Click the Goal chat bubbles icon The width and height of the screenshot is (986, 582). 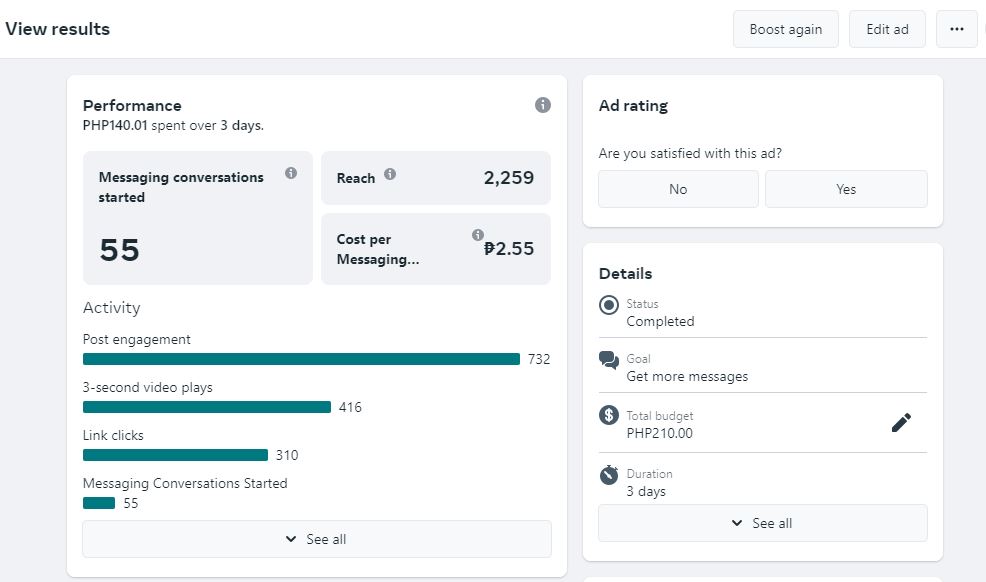click(609, 360)
